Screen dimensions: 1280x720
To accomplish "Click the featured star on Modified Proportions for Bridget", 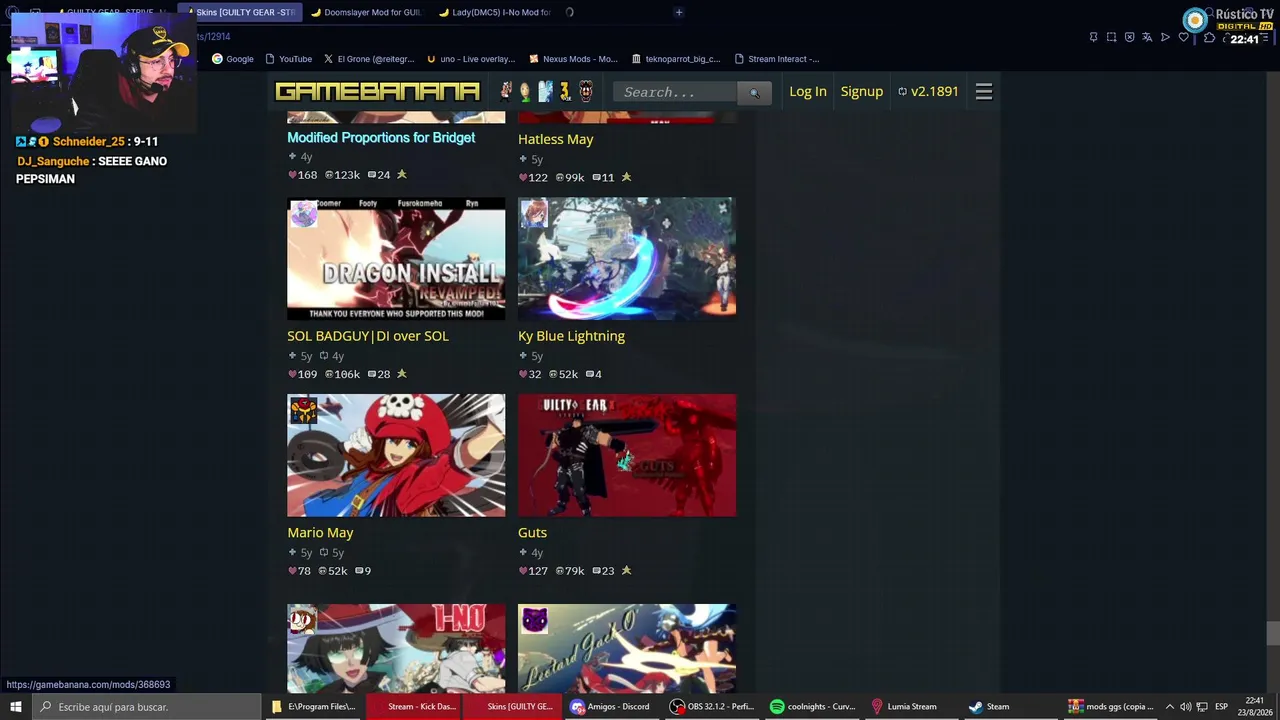I will point(402,174).
